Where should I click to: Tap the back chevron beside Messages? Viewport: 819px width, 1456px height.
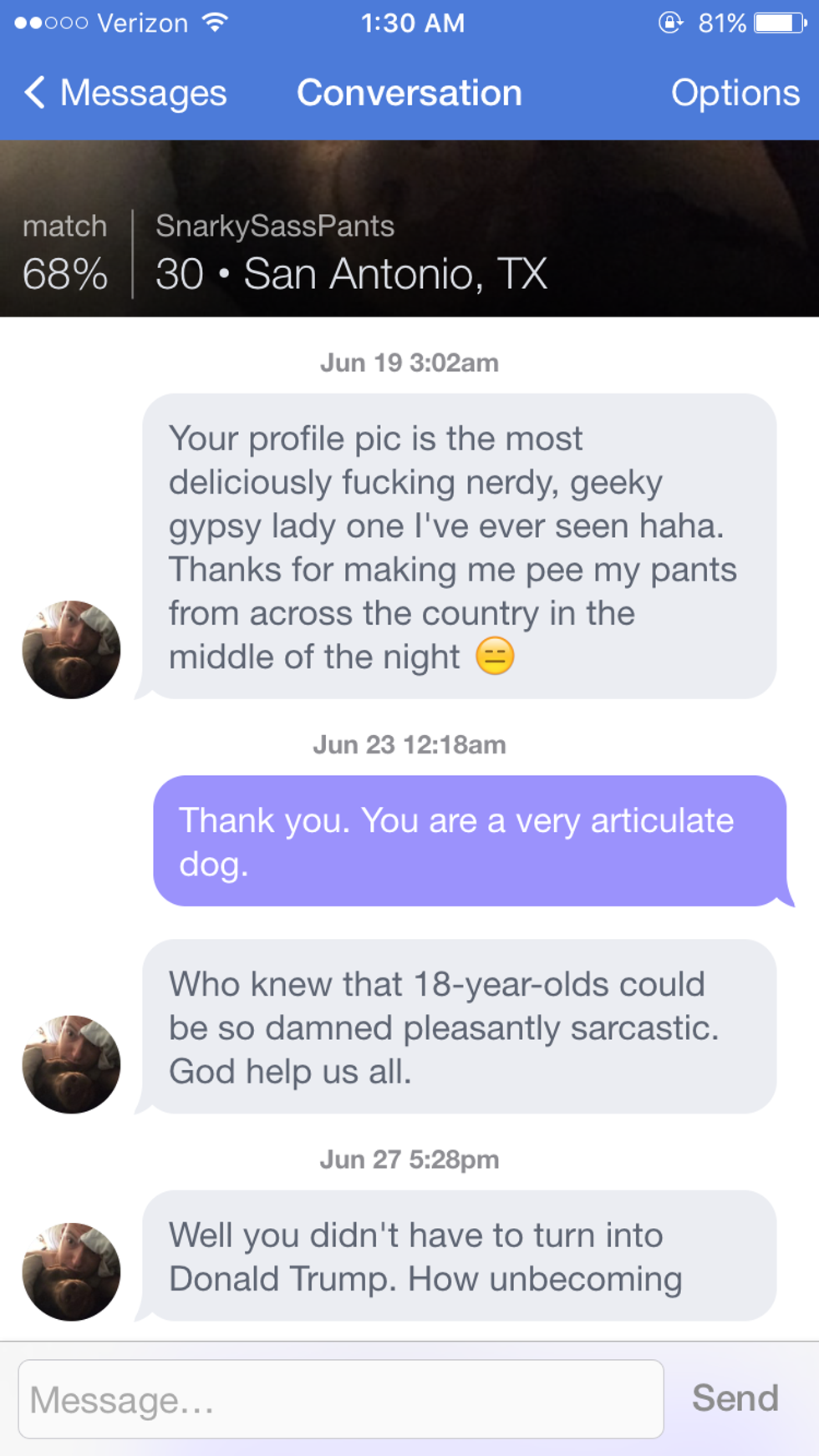(34, 93)
